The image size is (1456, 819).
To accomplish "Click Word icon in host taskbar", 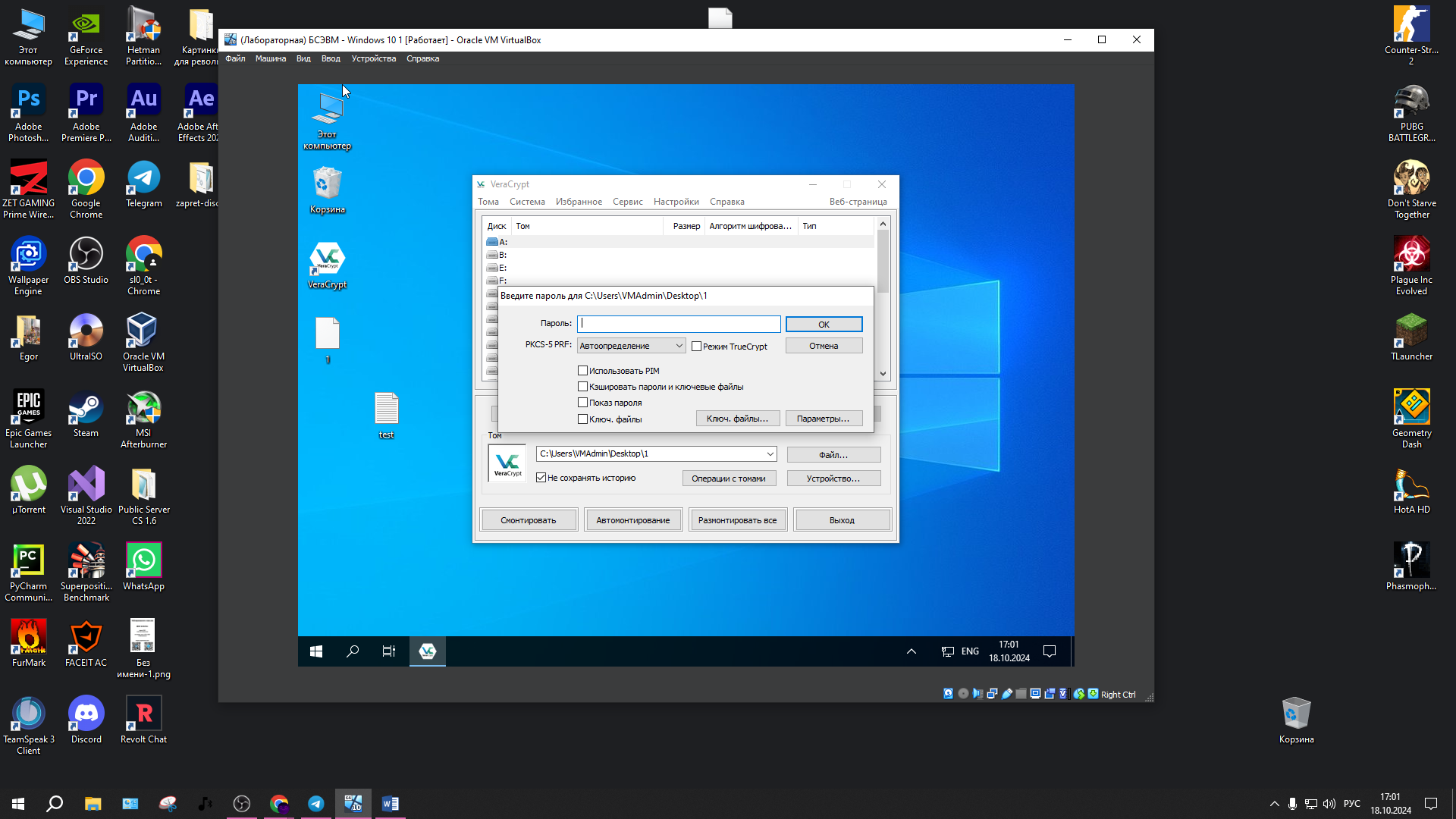I will [390, 804].
